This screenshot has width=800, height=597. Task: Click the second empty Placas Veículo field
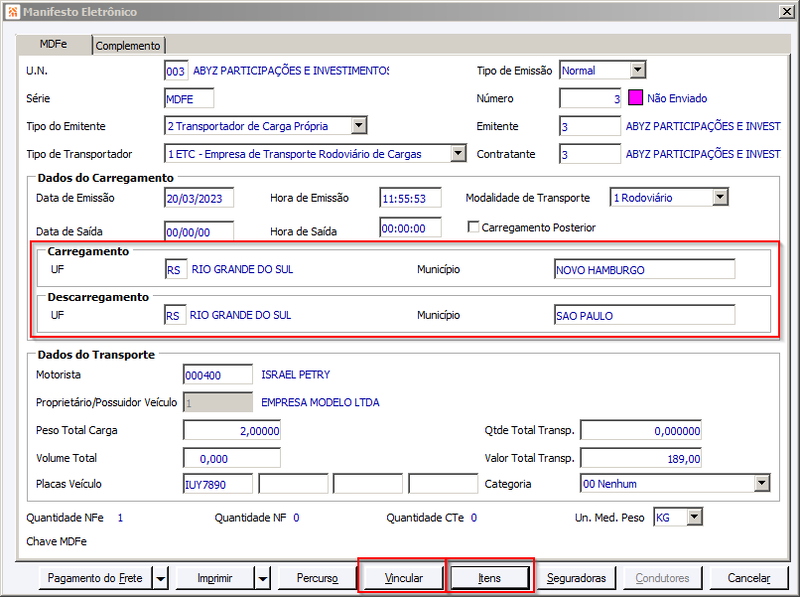(x=293, y=484)
